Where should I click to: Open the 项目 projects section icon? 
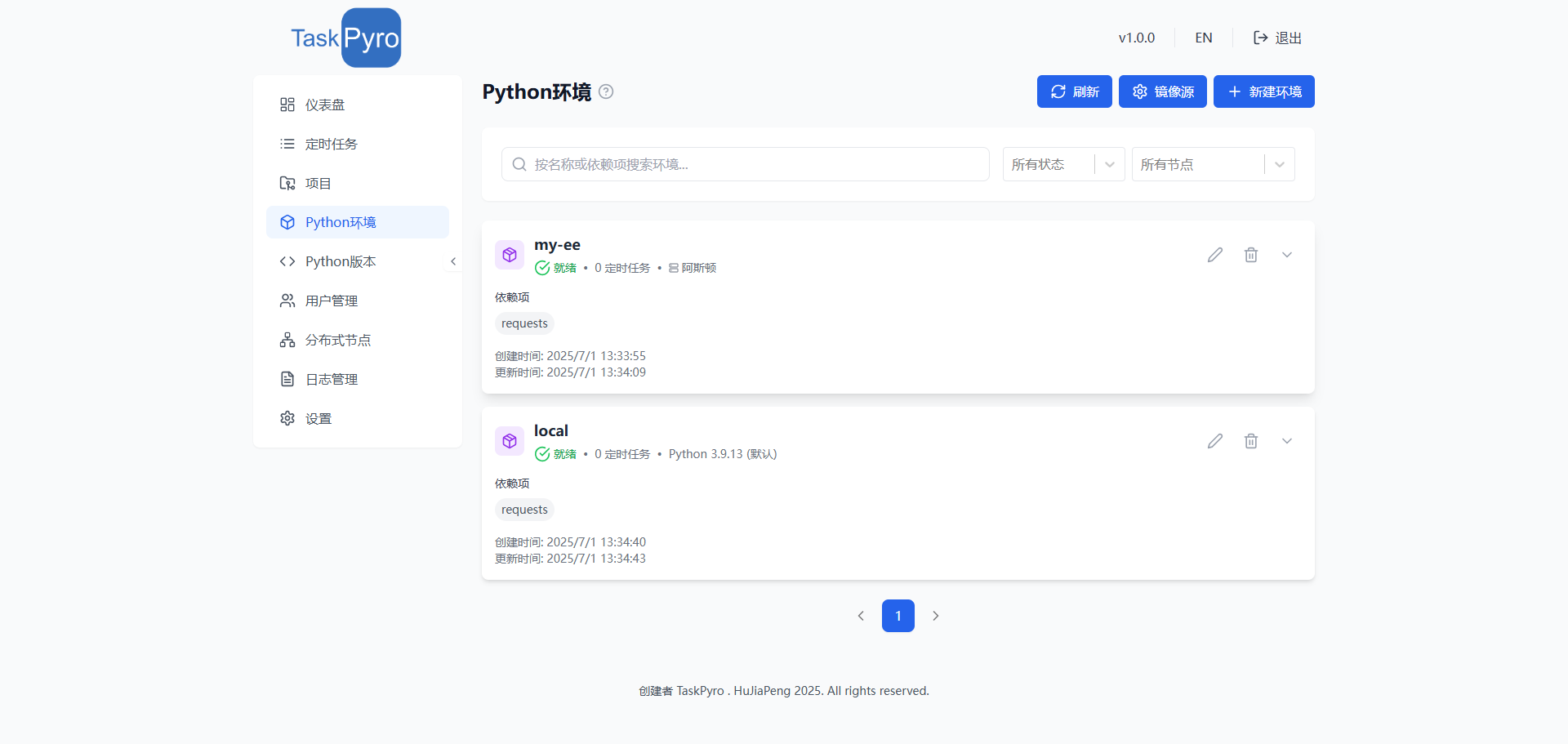[287, 183]
